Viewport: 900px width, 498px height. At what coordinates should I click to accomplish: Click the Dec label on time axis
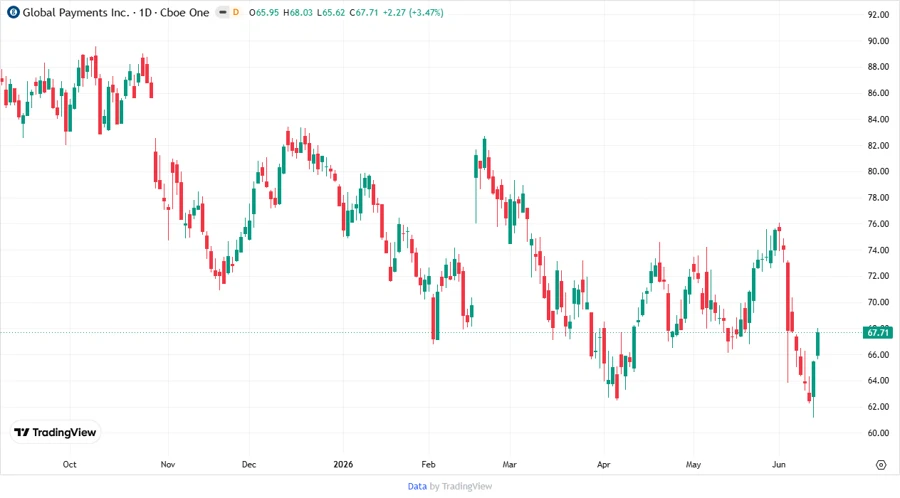(249, 465)
